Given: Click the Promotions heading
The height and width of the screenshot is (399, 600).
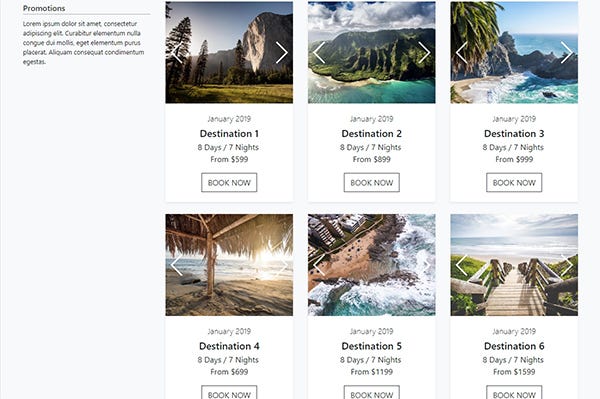Looking at the screenshot, I should click(44, 8).
